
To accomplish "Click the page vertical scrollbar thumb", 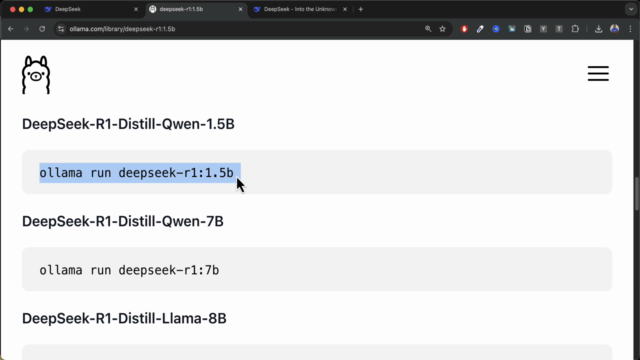I will click(637, 193).
